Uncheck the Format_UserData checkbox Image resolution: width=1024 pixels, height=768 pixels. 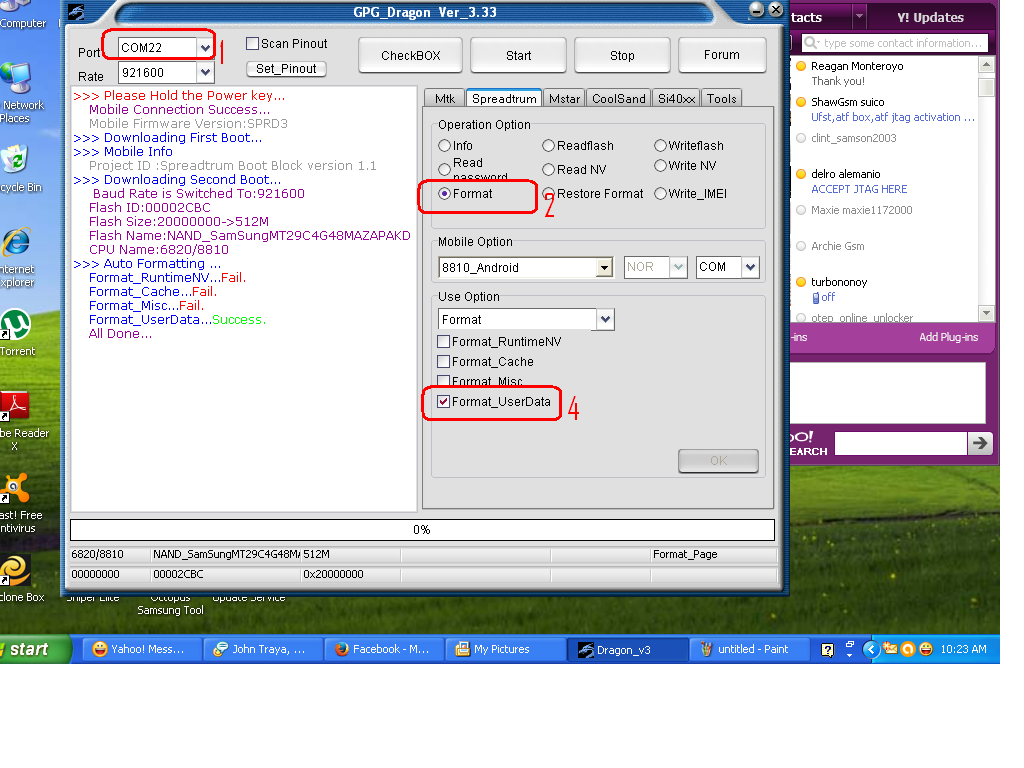(443, 402)
